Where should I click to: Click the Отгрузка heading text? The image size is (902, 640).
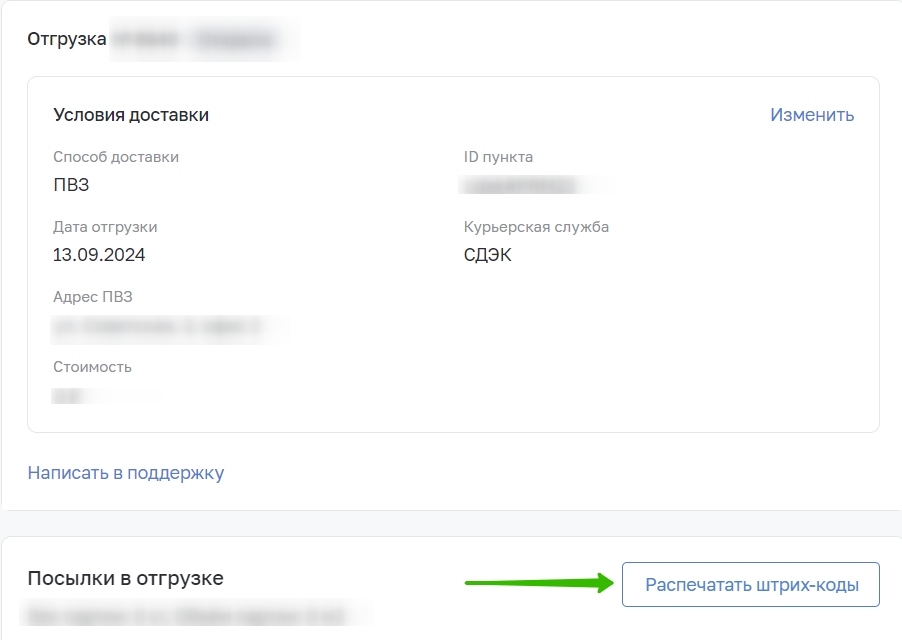(x=67, y=39)
